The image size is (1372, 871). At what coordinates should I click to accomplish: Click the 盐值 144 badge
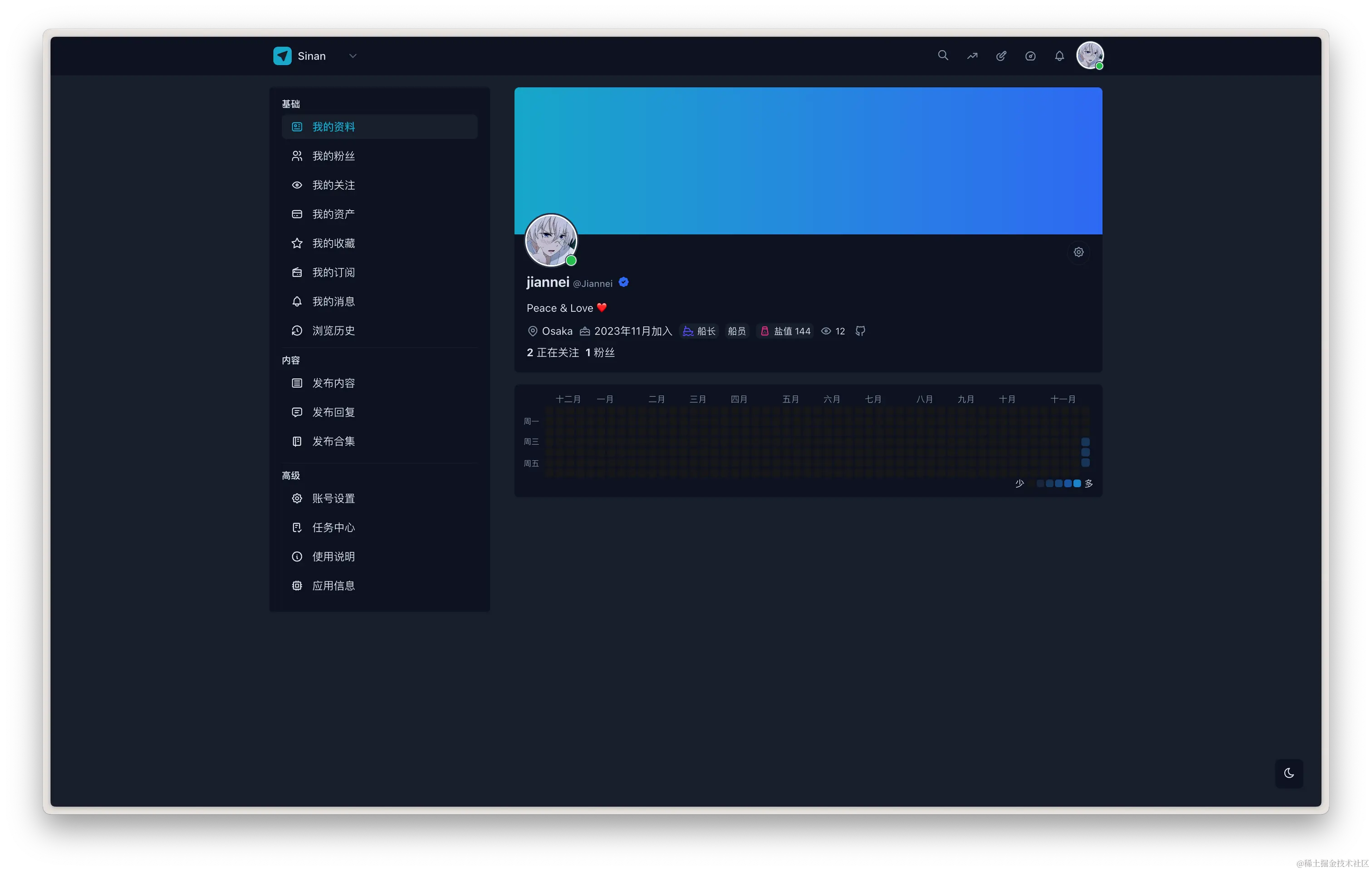click(785, 331)
